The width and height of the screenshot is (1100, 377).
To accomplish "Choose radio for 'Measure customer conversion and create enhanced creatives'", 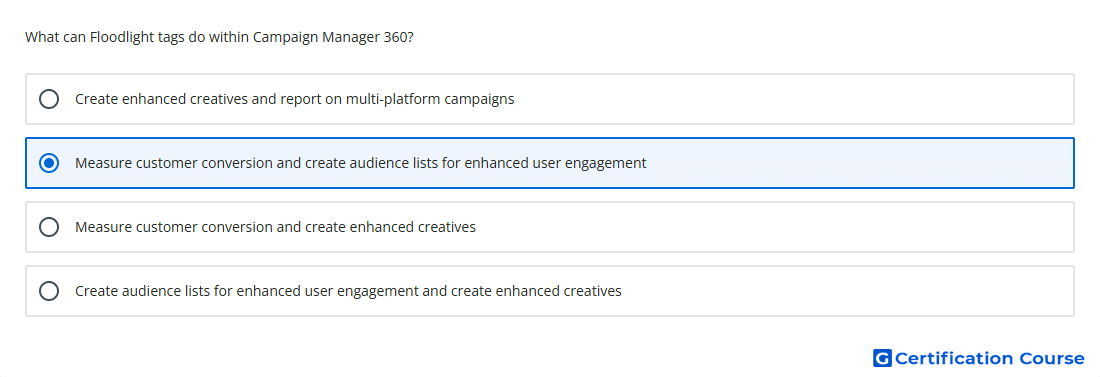I will coord(49,227).
